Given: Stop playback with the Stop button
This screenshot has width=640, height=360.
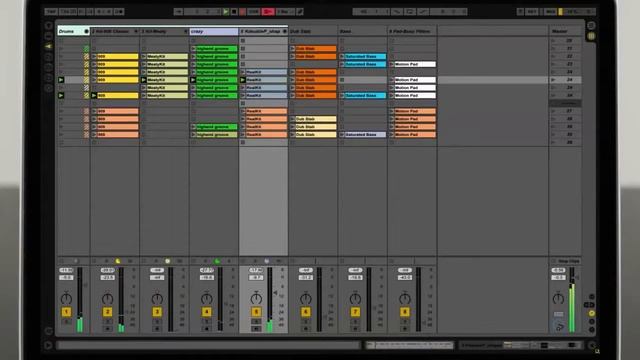Looking at the screenshot, I should point(234,12).
